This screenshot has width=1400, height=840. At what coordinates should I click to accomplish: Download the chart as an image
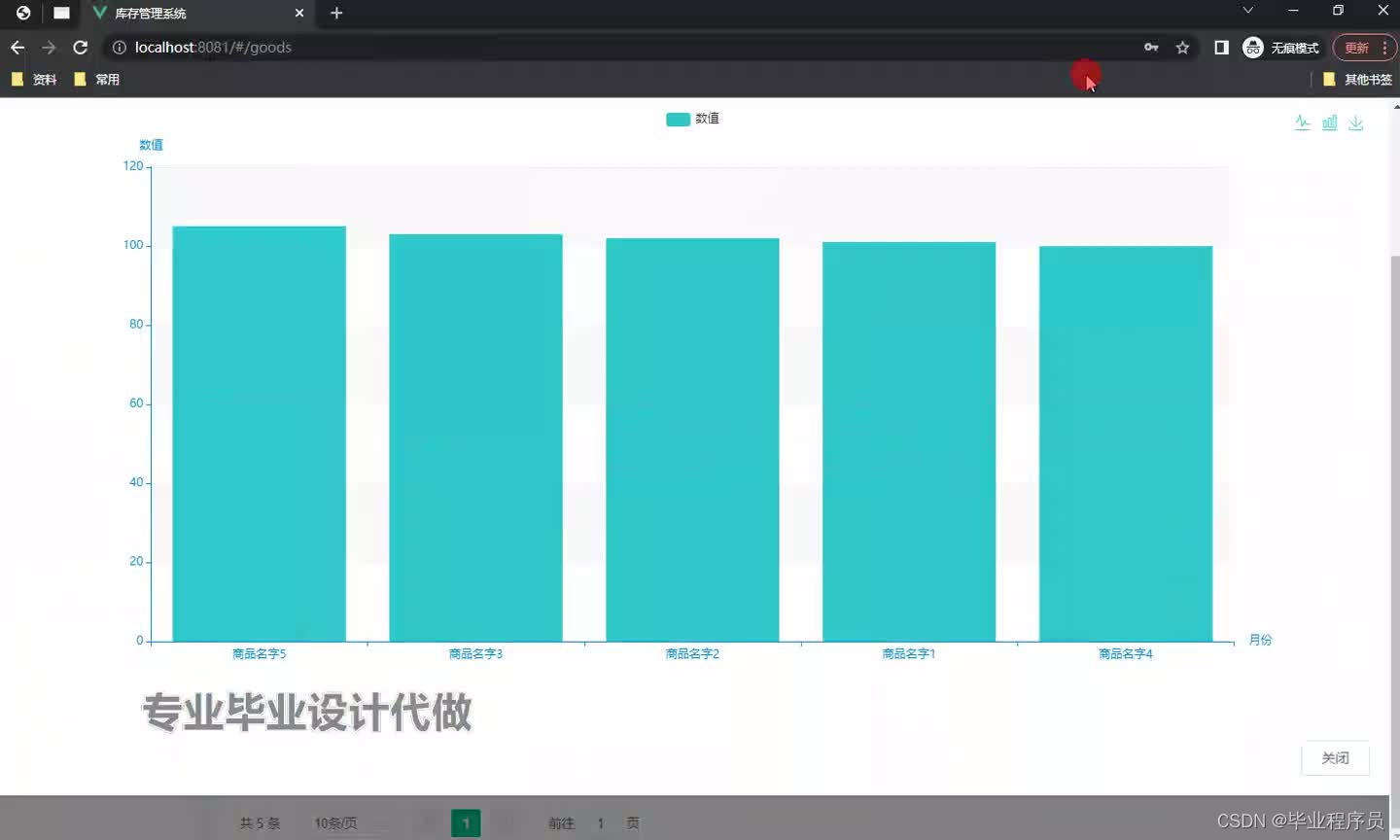(1355, 122)
